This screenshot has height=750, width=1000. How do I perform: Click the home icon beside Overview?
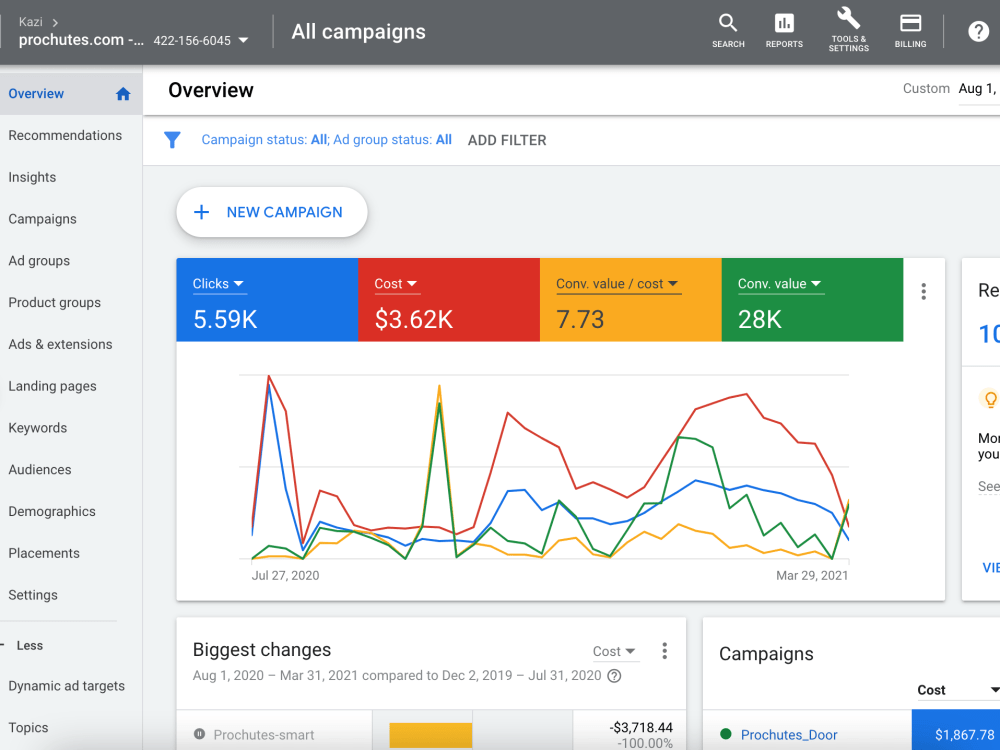(x=123, y=94)
